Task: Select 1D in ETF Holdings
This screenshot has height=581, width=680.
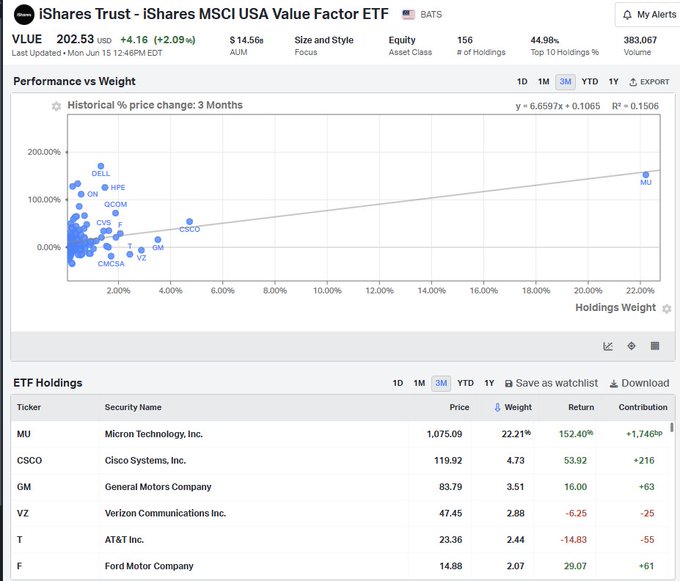Action: pos(398,383)
